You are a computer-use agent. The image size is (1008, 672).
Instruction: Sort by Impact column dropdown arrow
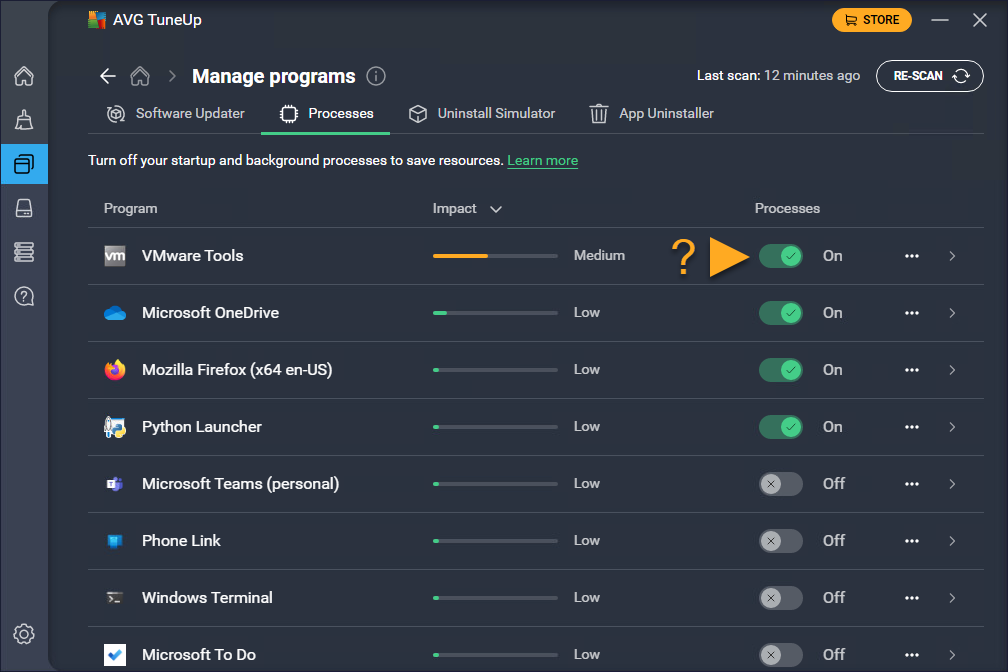click(495, 209)
